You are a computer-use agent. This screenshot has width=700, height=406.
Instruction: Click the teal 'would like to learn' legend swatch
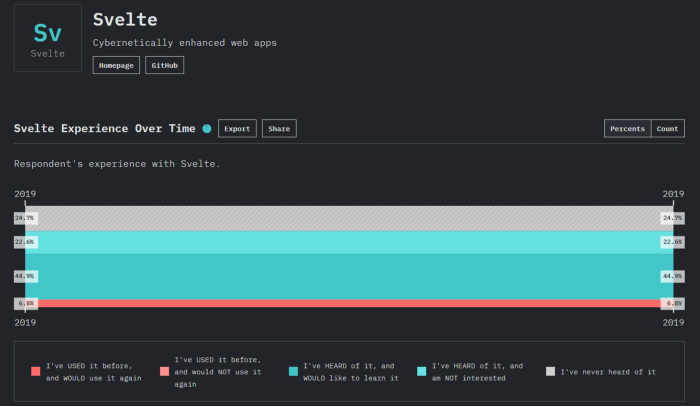tap(293, 372)
